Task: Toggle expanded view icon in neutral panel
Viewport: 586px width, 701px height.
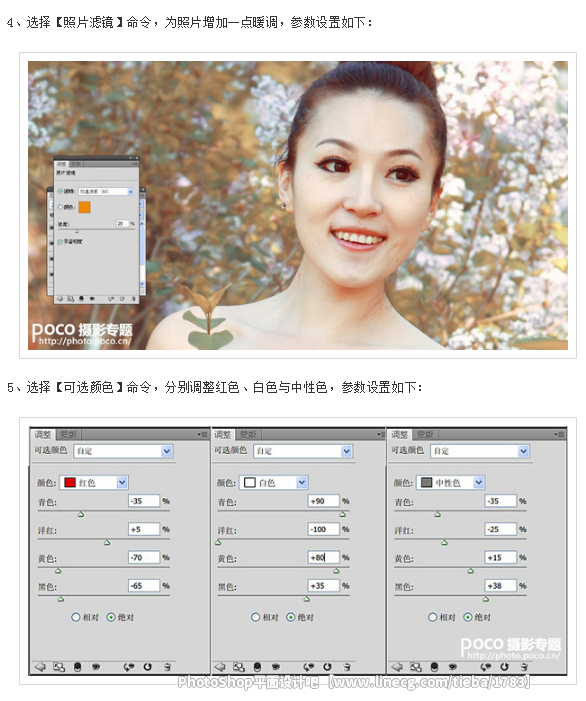Action: [x=416, y=667]
